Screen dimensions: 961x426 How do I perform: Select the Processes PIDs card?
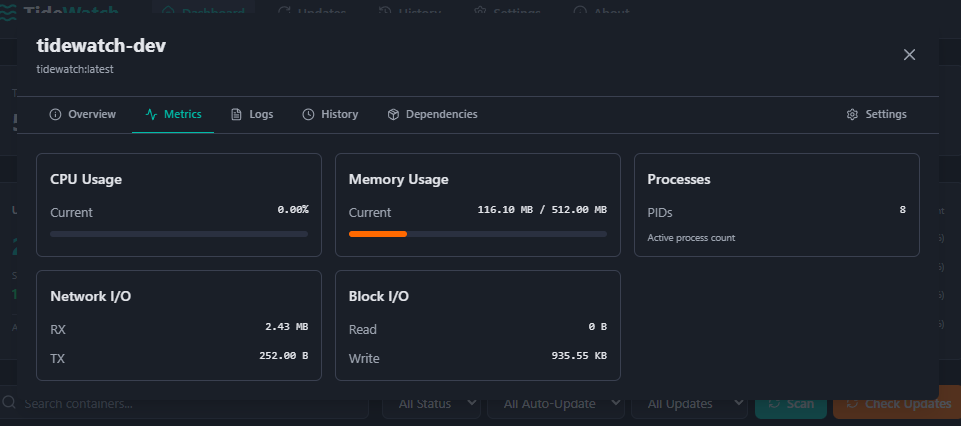[776, 205]
